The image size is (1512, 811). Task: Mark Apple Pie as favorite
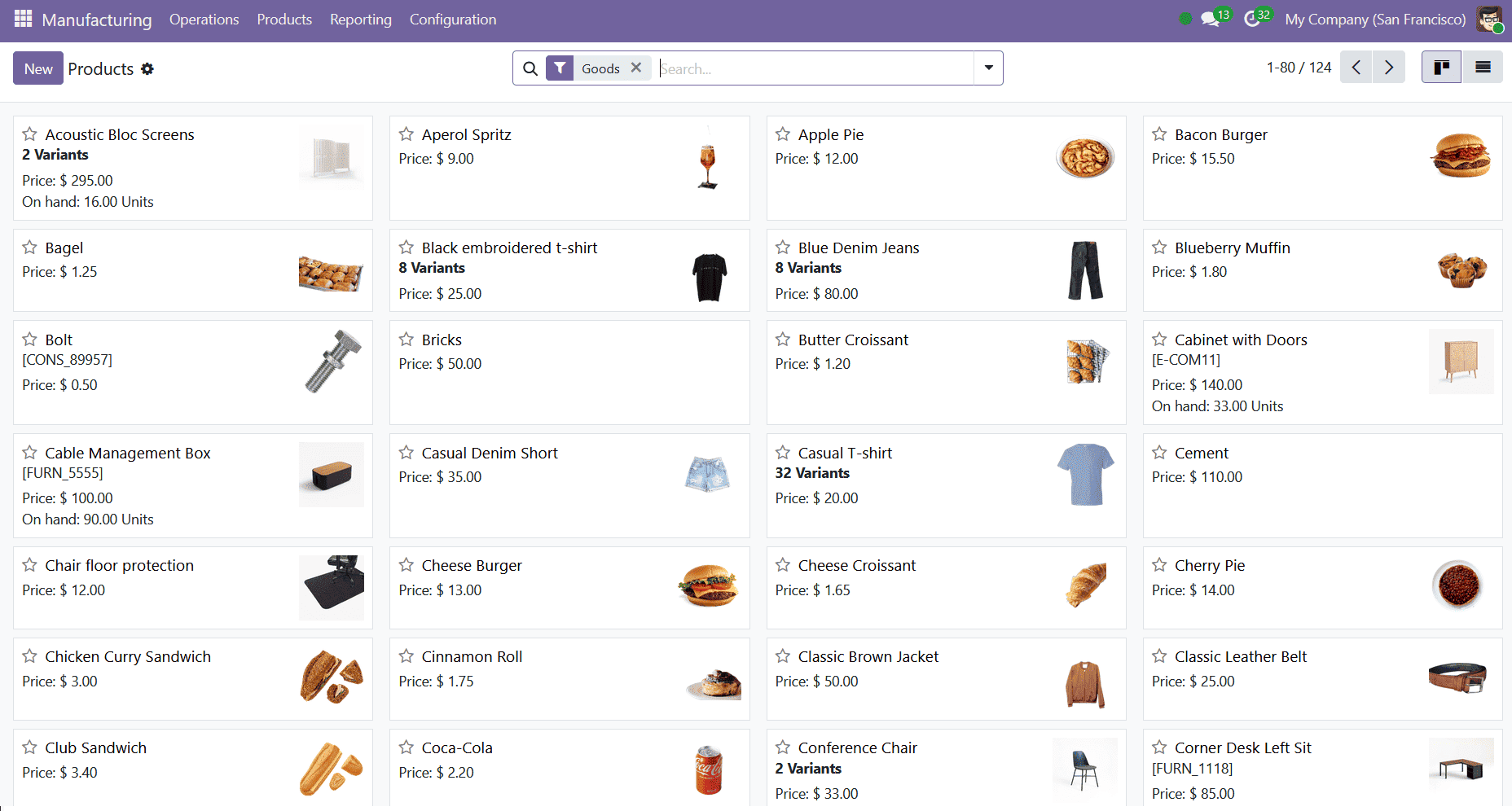783,134
